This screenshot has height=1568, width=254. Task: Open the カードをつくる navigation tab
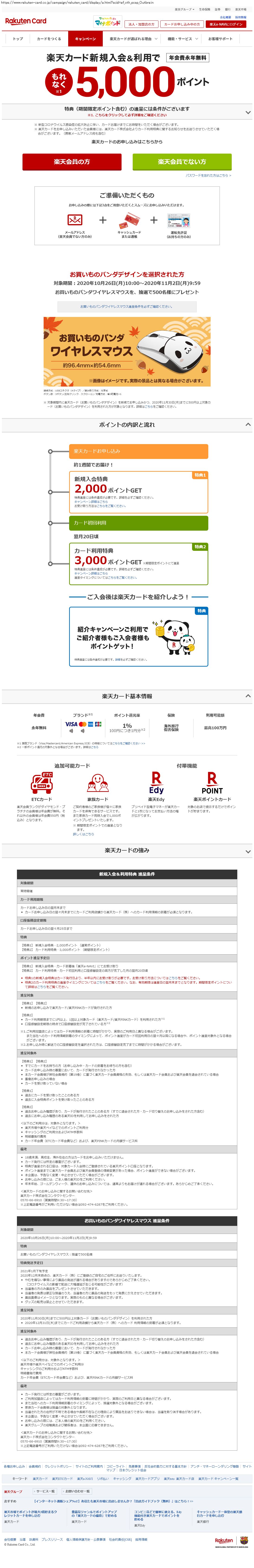(49, 39)
